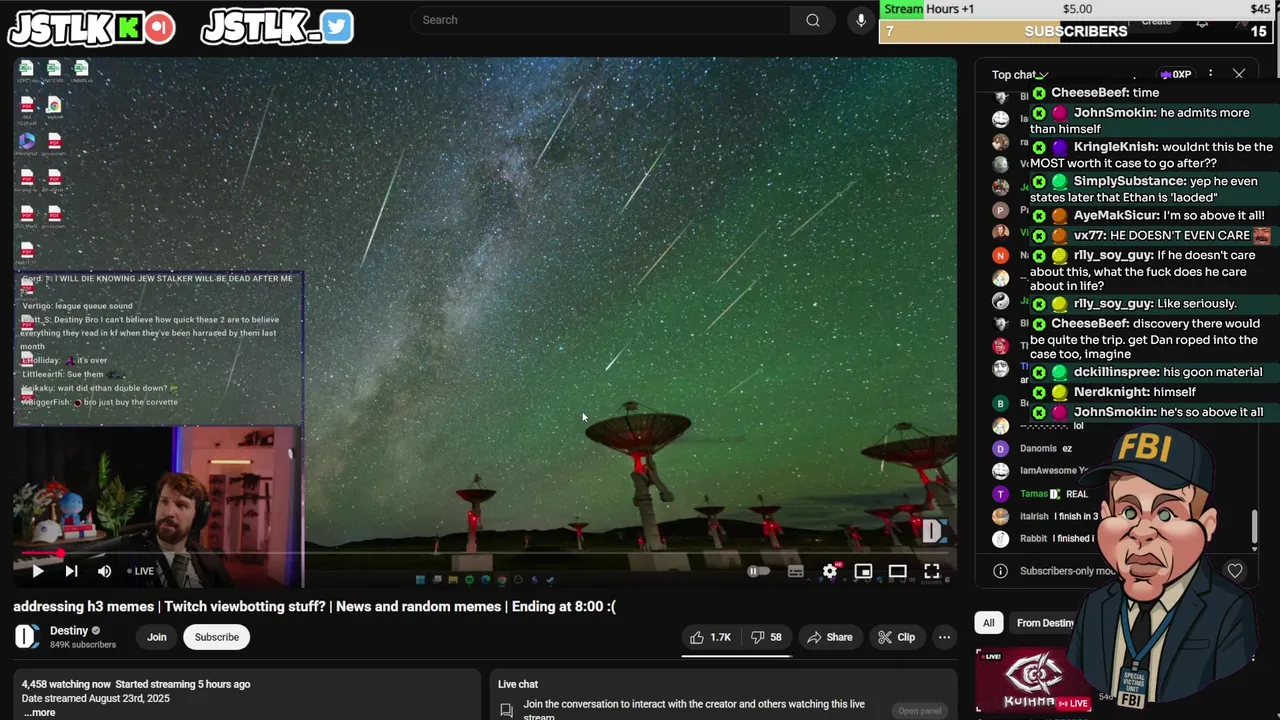Click the orange 'P' avatar in chat

(x=1000, y=211)
